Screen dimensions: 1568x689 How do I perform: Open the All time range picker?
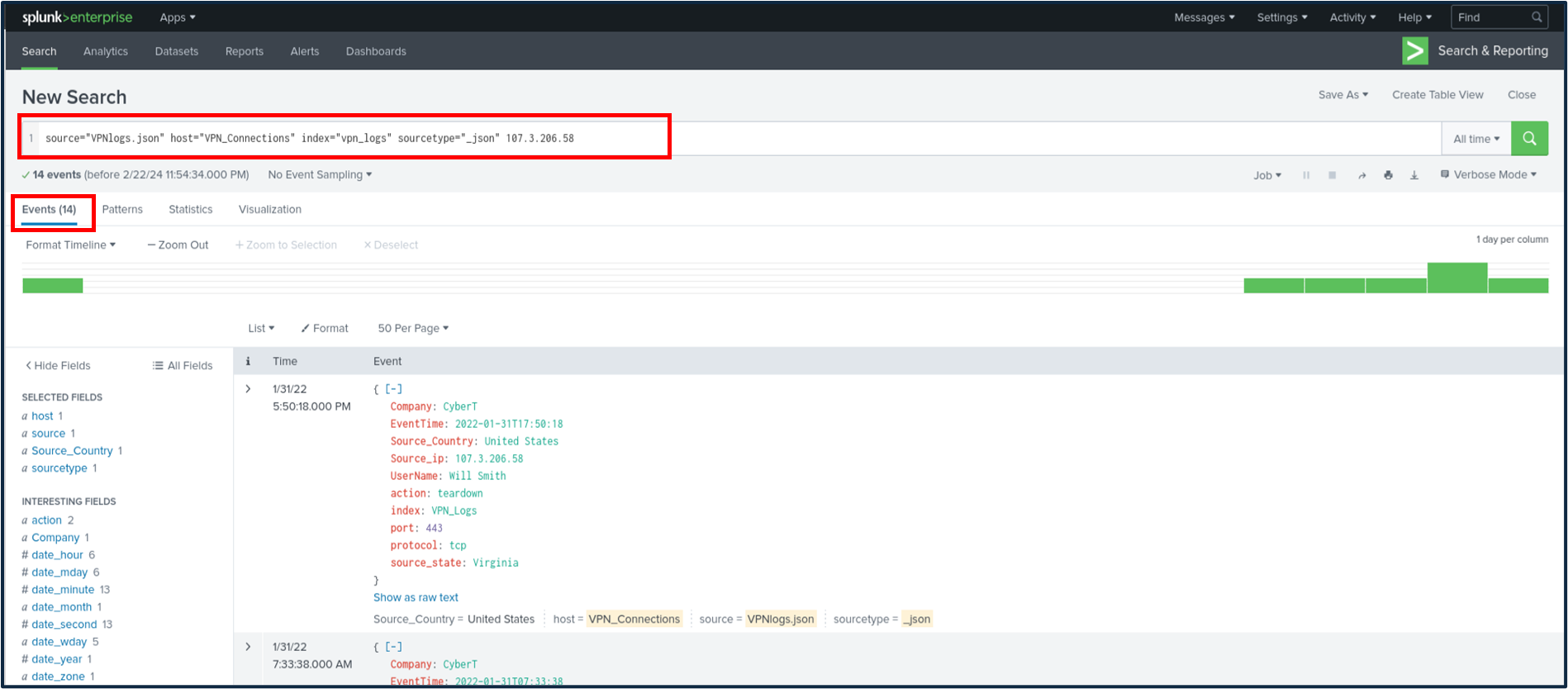pos(1475,139)
